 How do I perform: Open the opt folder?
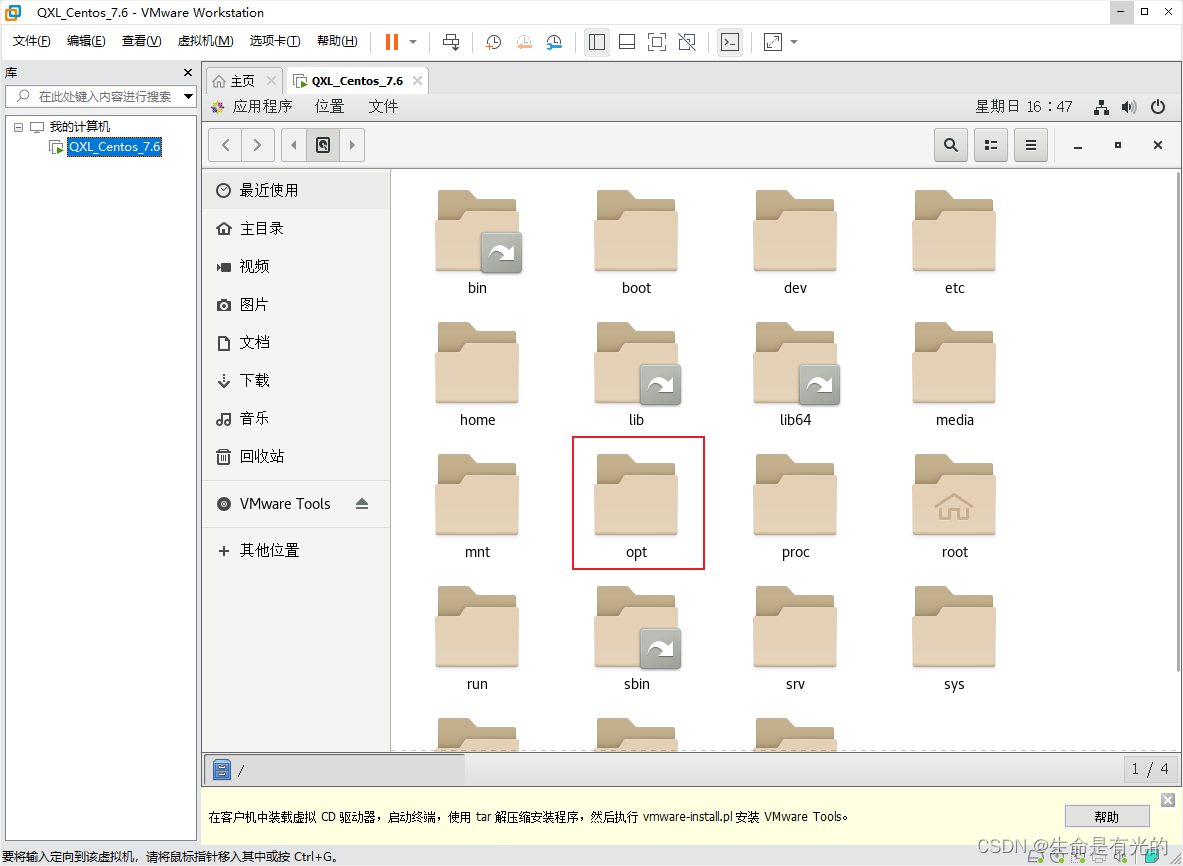pos(637,506)
